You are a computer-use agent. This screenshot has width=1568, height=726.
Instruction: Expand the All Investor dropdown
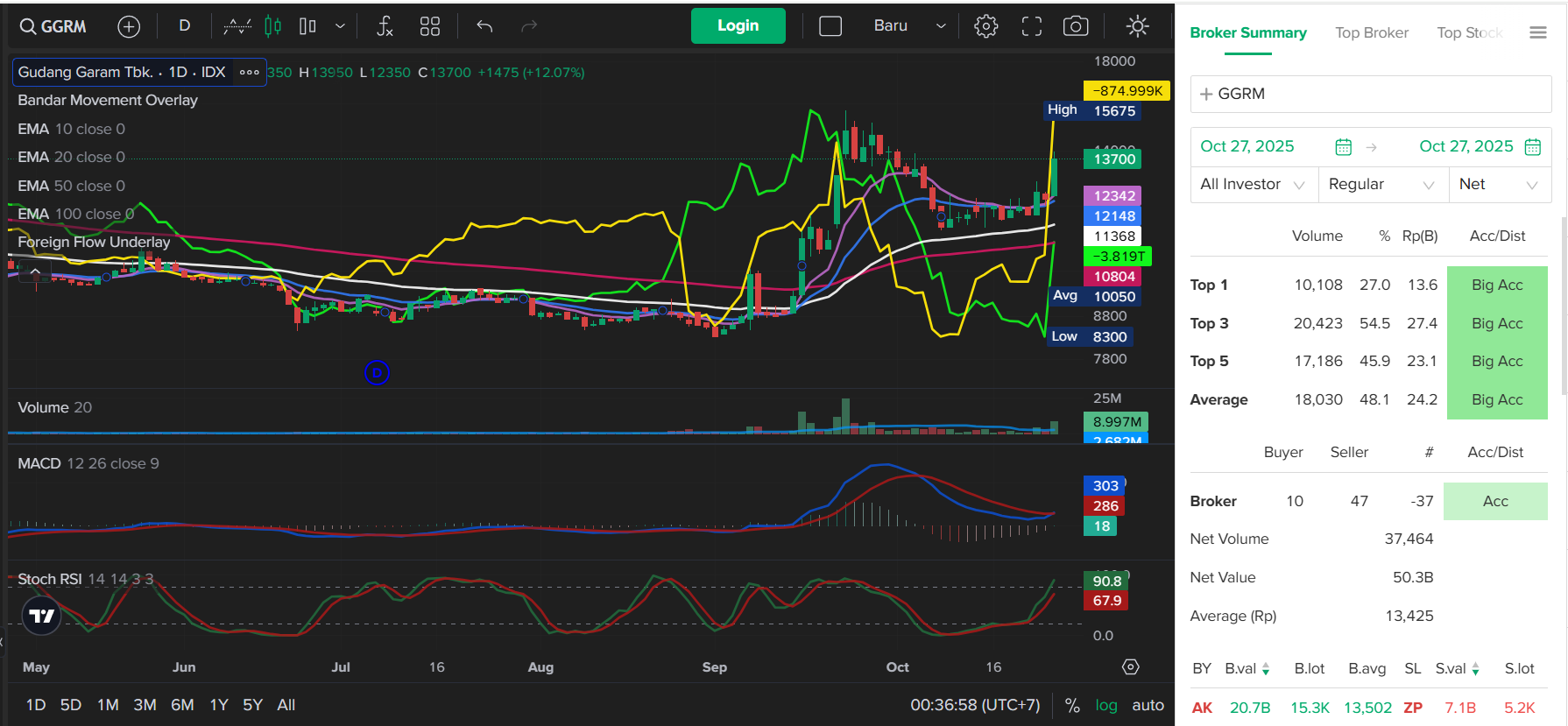pyautogui.click(x=1253, y=184)
